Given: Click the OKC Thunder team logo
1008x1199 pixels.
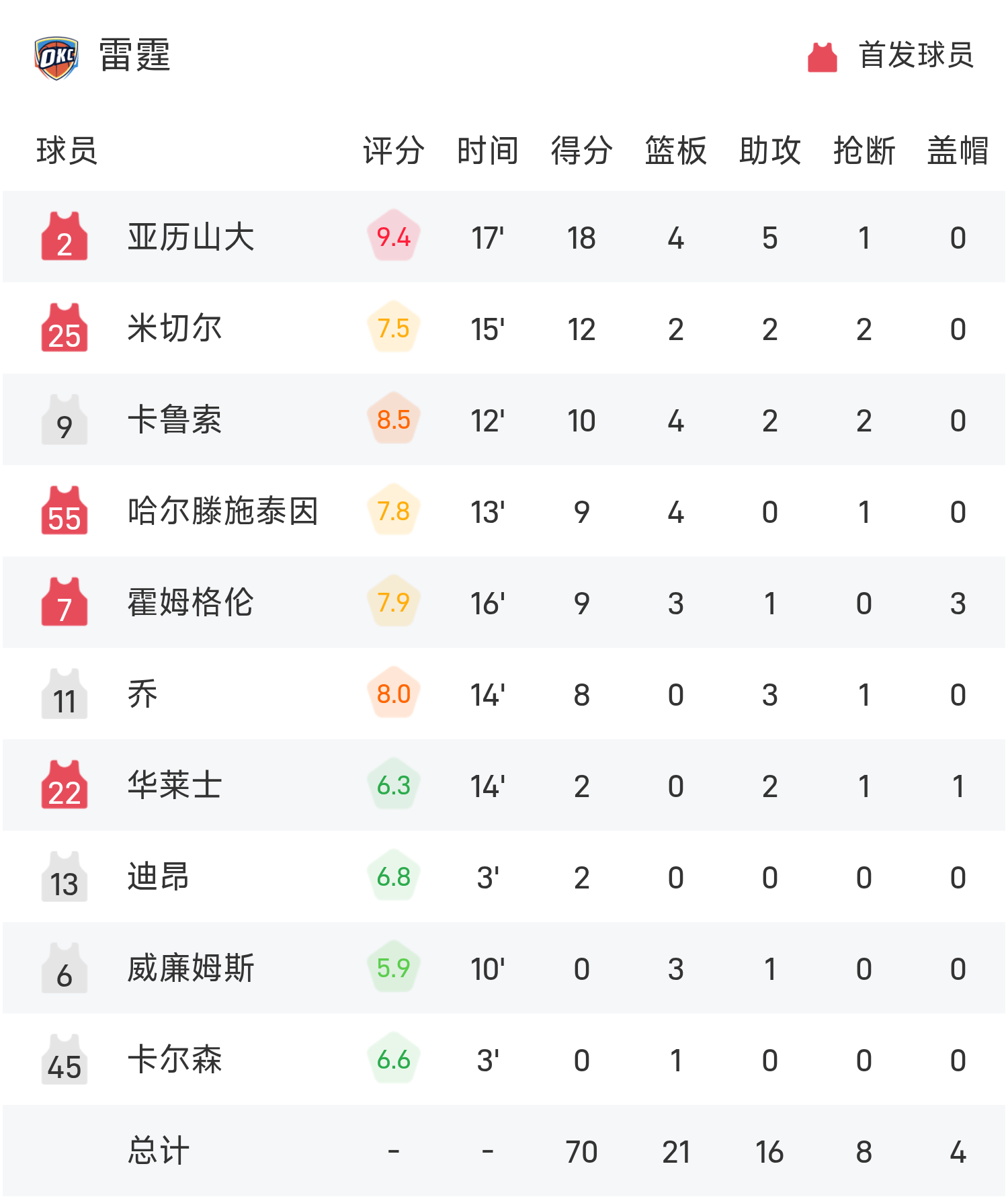Looking at the screenshot, I should tap(56, 57).
